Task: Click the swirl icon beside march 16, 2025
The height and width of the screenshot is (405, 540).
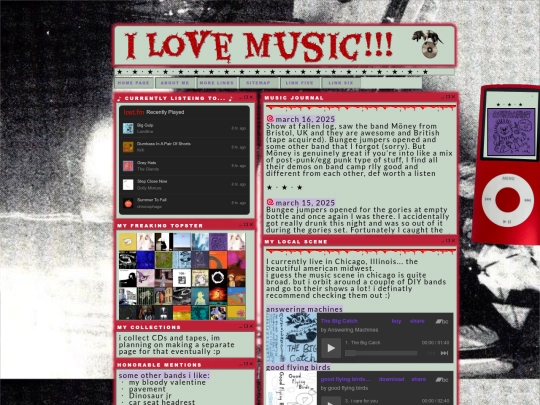Action: [270, 119]
